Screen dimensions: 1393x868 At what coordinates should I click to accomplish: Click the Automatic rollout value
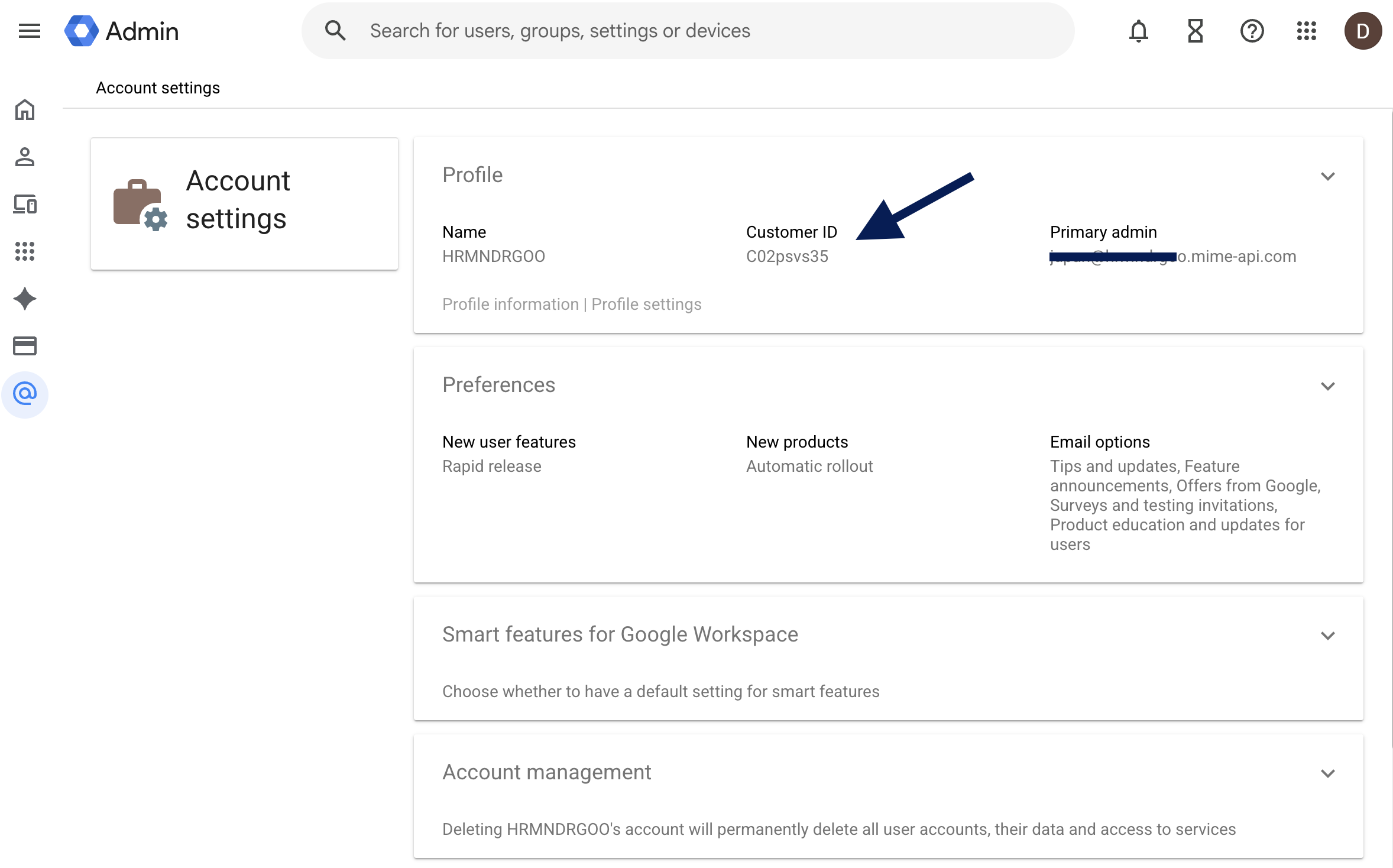(809, 466)
